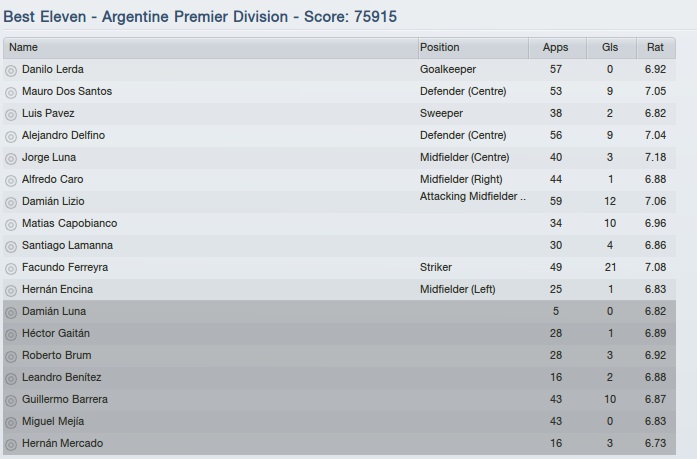Sort by the Rat rating column header

[x=656, y=47]
